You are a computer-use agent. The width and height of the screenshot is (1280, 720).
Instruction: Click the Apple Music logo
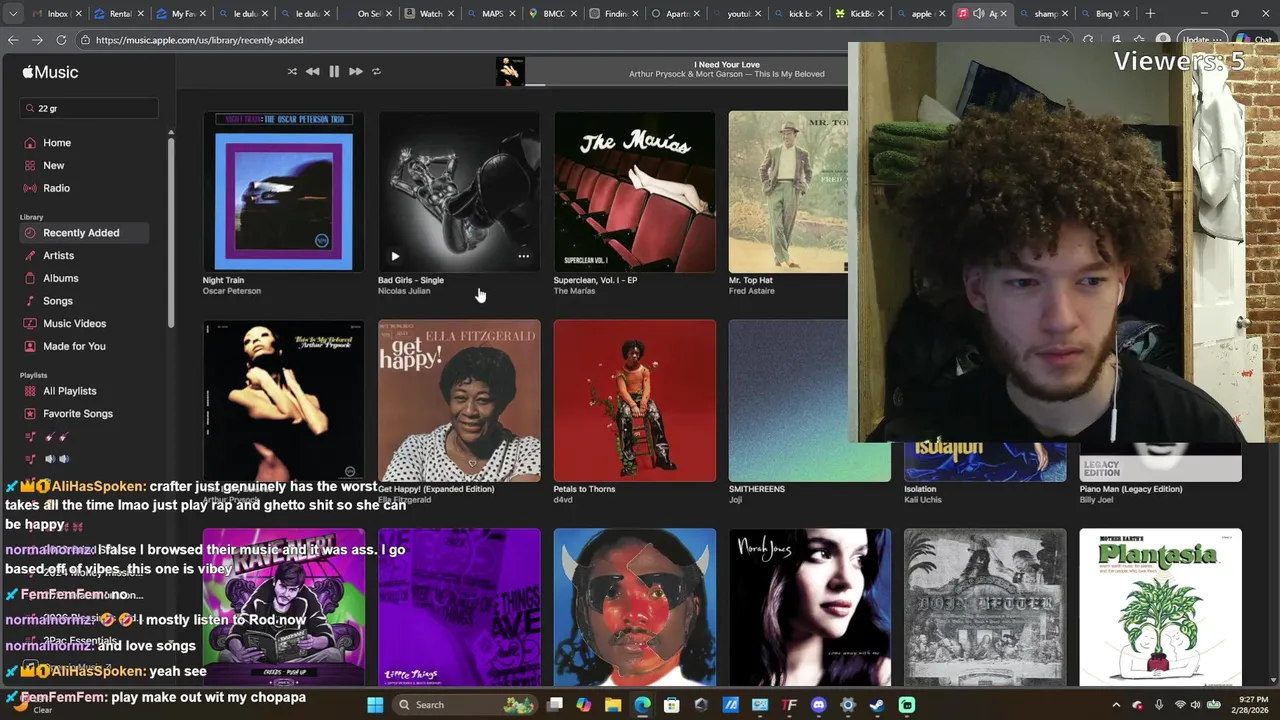coord(51,72)
